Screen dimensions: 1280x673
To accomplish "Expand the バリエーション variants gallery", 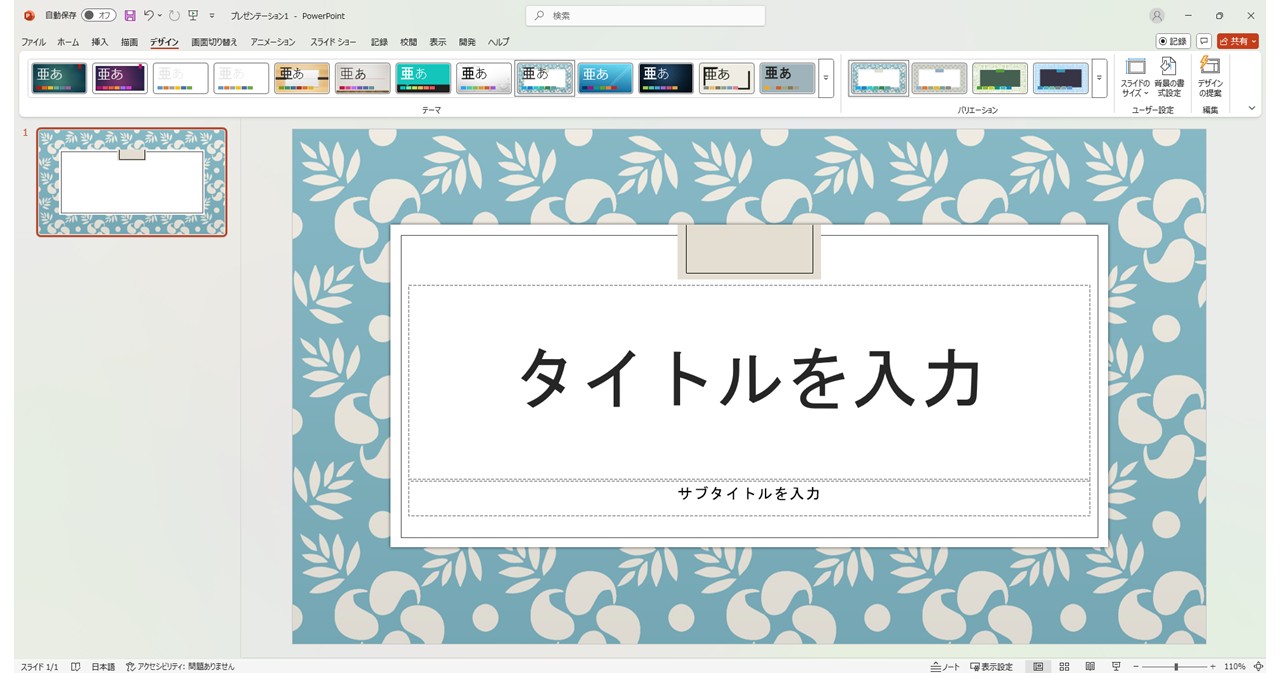I will click(1099, 78).
